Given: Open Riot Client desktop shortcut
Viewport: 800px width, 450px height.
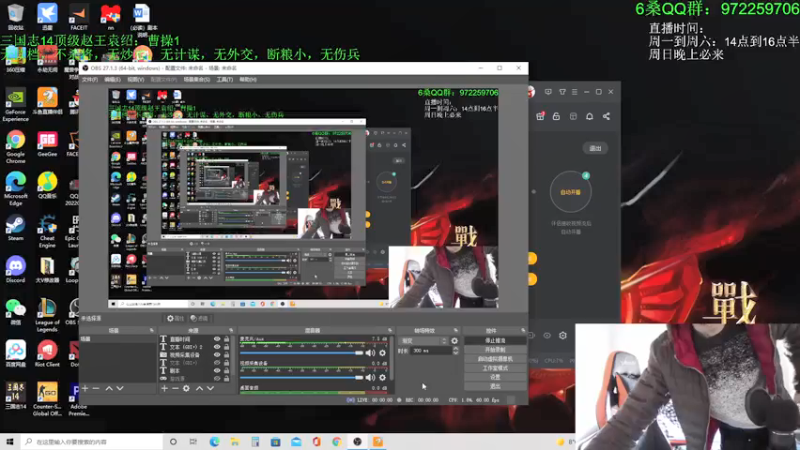Looking at the screenshot, I should [47, 354].
